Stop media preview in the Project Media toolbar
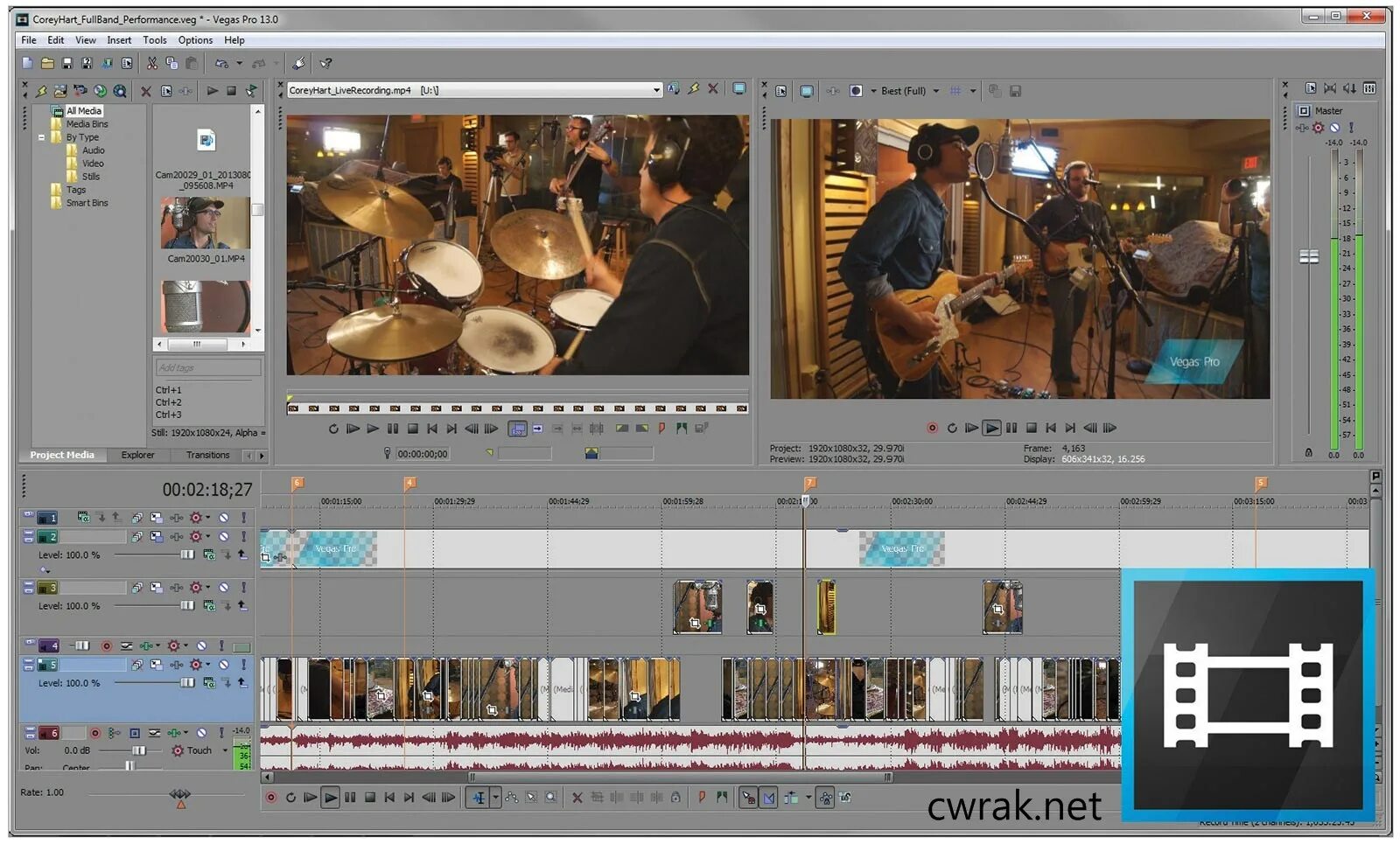1400x844 pixels. (231, 91)
